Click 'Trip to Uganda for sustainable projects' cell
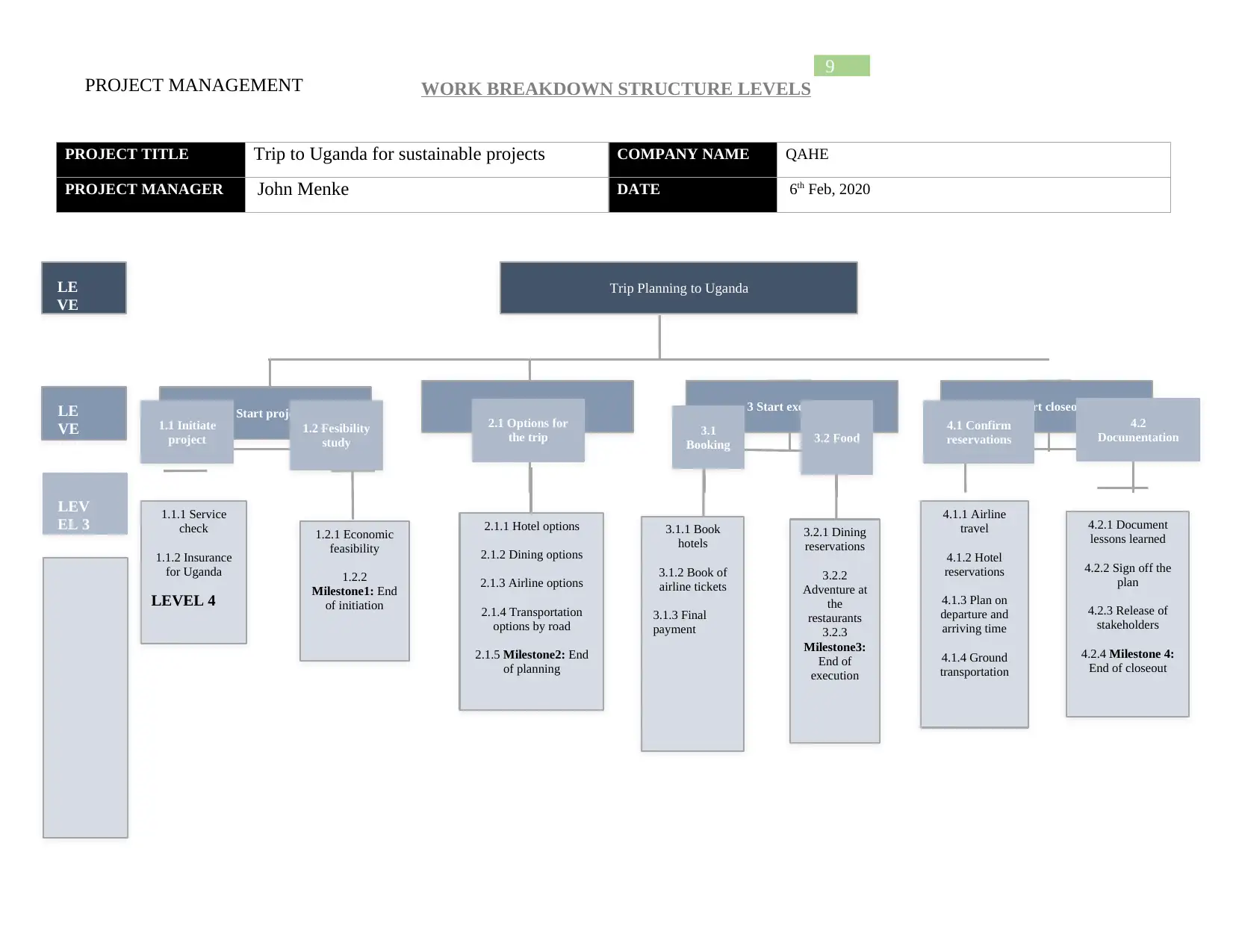The height and width of the screenshot is (952, 1233). [426, 160]
